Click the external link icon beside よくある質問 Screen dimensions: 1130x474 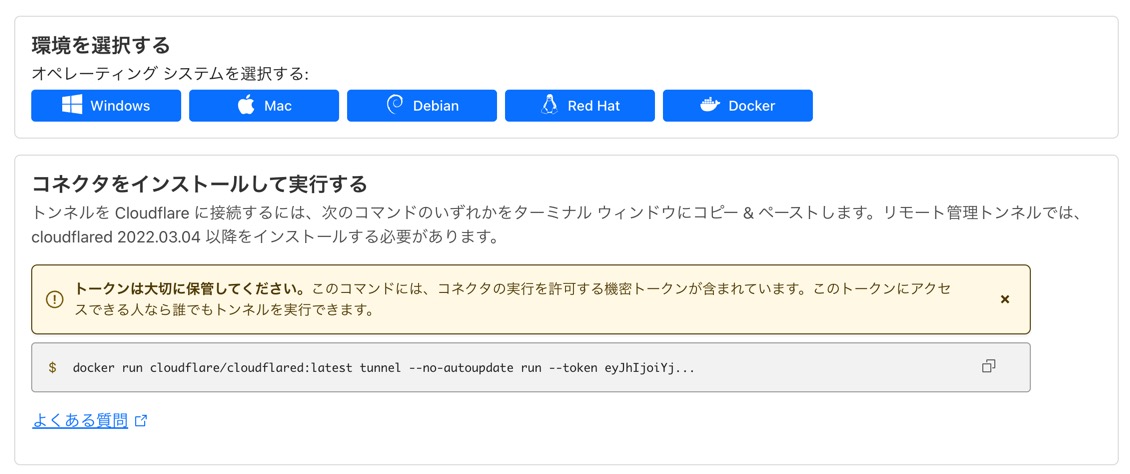pos(141,421)
